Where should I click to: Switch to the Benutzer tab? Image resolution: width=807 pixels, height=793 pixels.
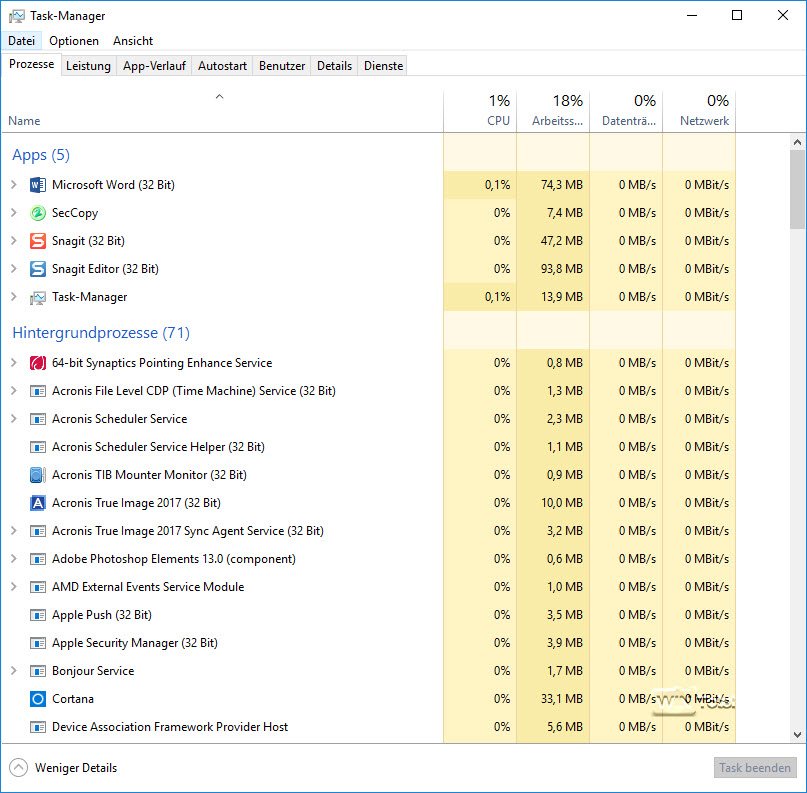pos(282,66)
